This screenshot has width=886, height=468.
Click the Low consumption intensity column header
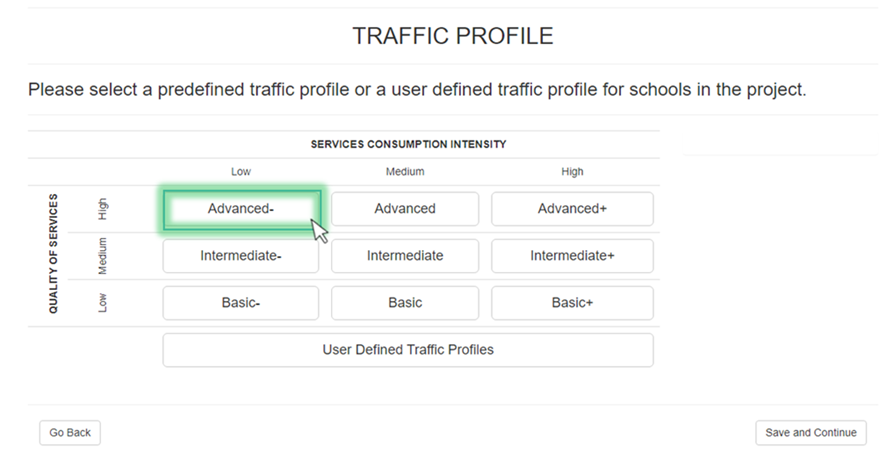click(x=241, y=172)
